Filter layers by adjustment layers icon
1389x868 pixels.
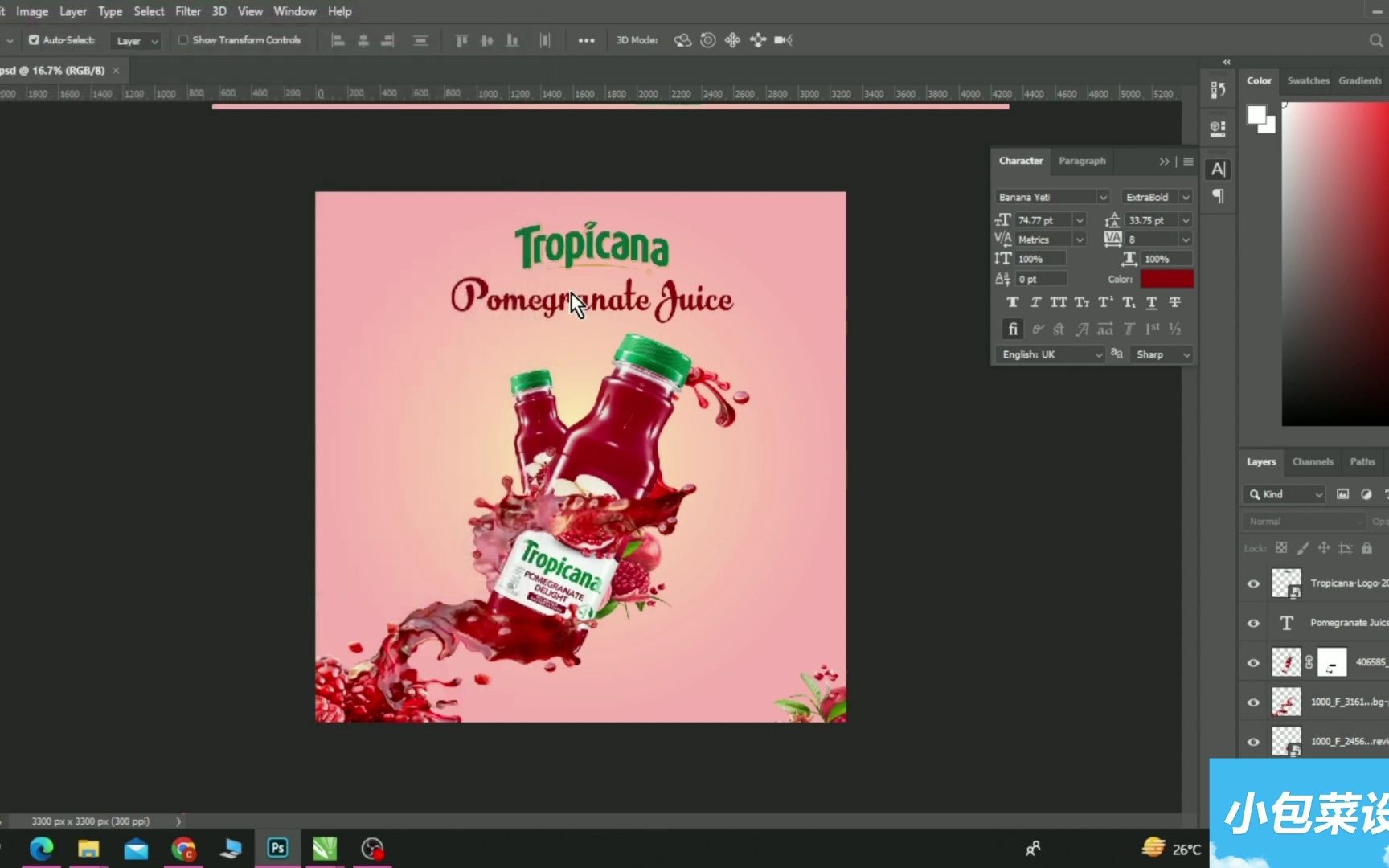coord(1366,494)
